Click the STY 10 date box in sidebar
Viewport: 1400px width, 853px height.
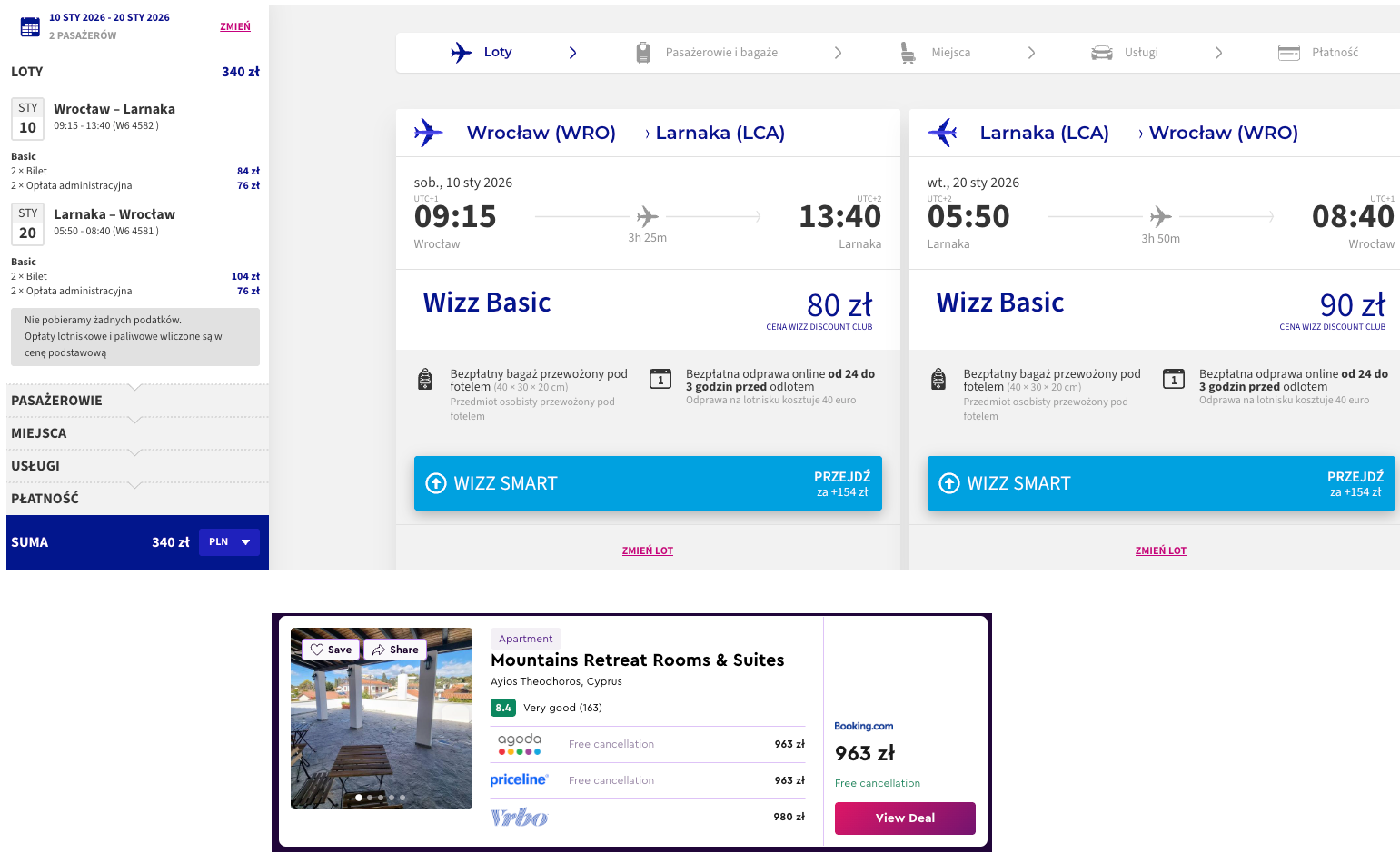tap(28, 119)
